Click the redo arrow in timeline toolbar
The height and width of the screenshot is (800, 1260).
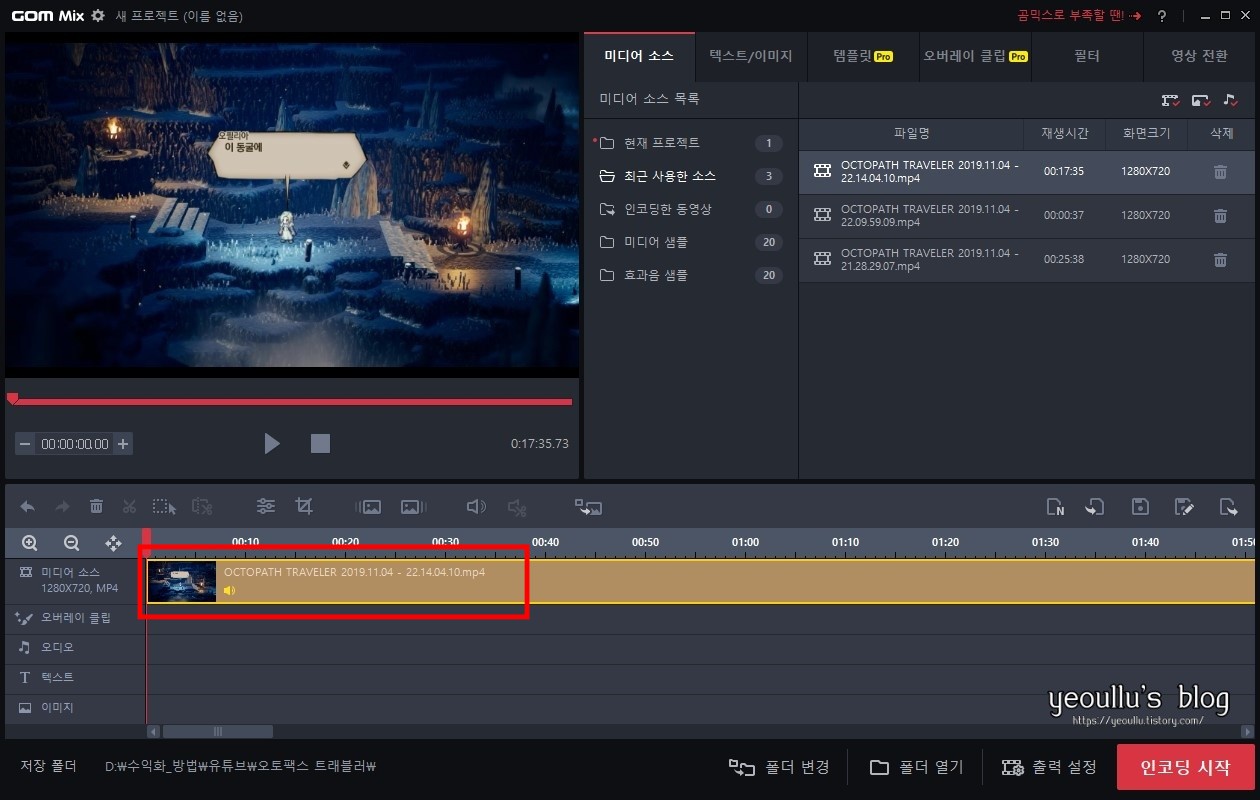62,507
